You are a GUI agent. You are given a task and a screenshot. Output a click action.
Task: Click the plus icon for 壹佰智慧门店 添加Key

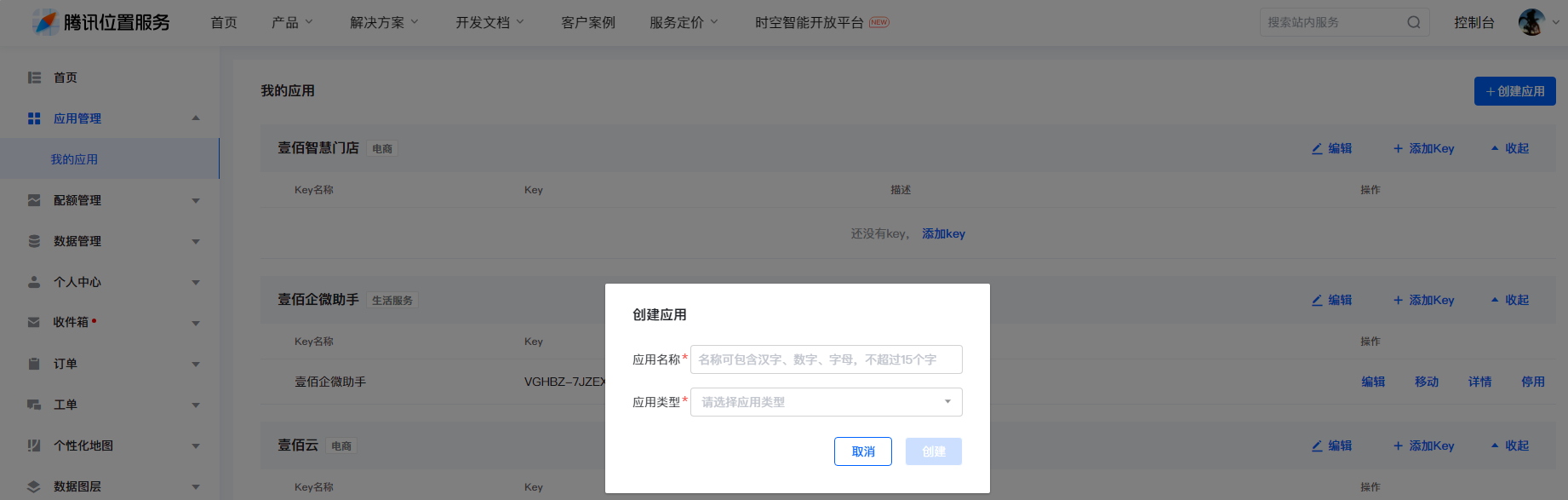pyautogui.click(x=1398, y=148)
